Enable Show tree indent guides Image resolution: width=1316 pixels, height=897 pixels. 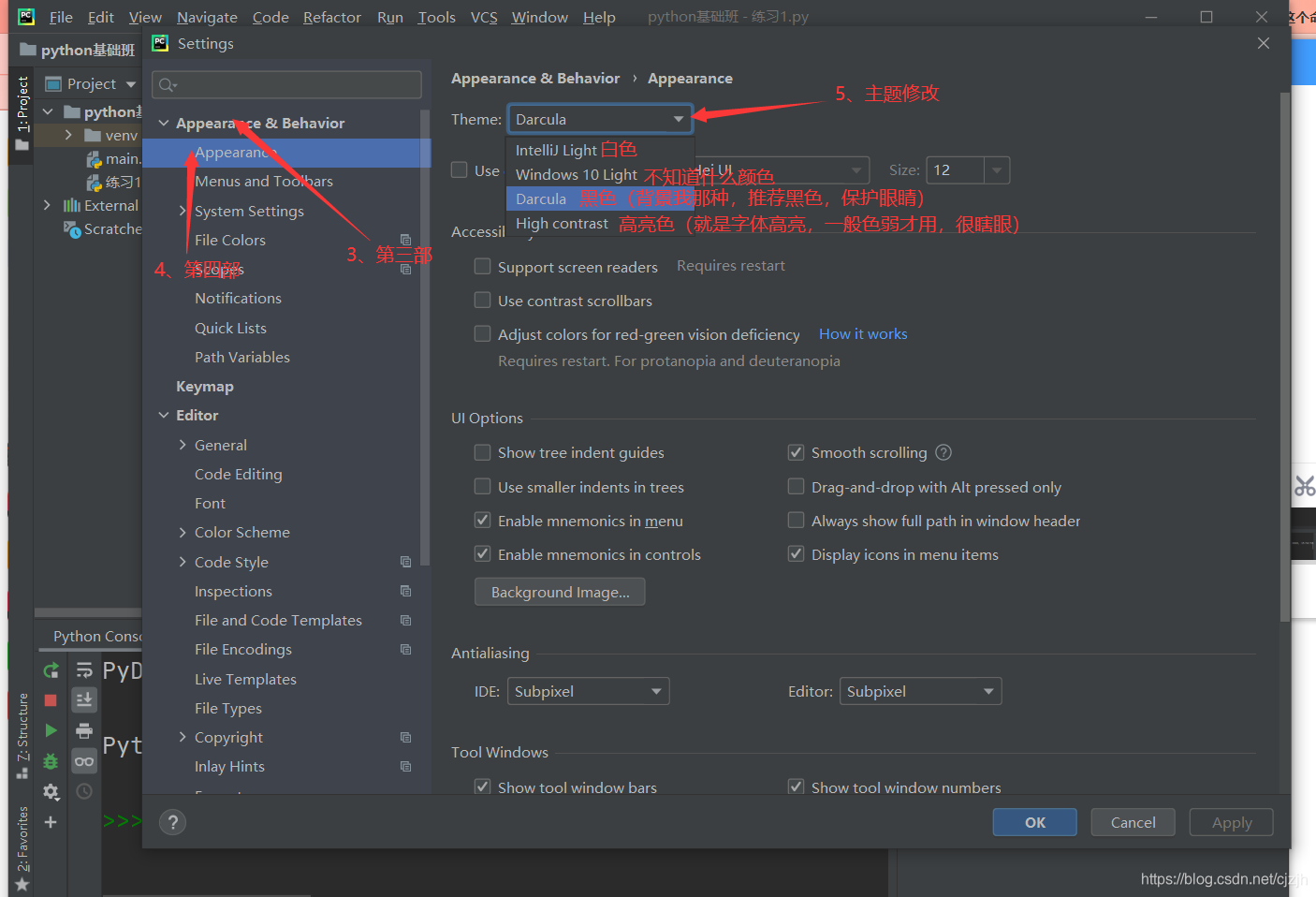(482, 452)
